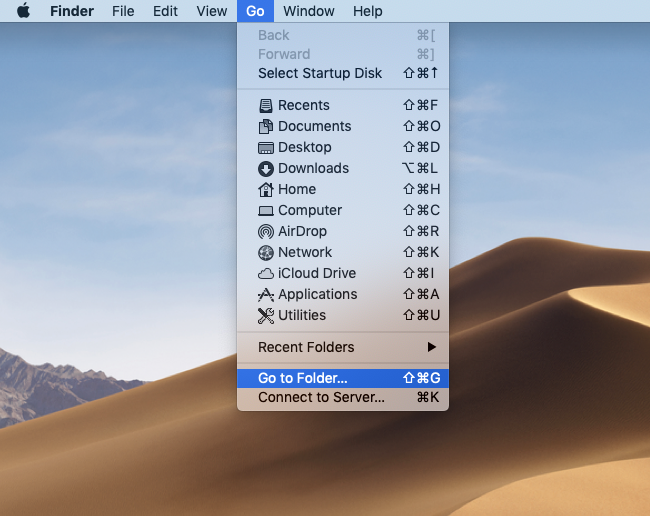The width and height of the screenshot is (650, 516).
Task: Click the ⇧⌘U shortcut beside Utilities
Action: pyautogui.click(x=422, y=315)
